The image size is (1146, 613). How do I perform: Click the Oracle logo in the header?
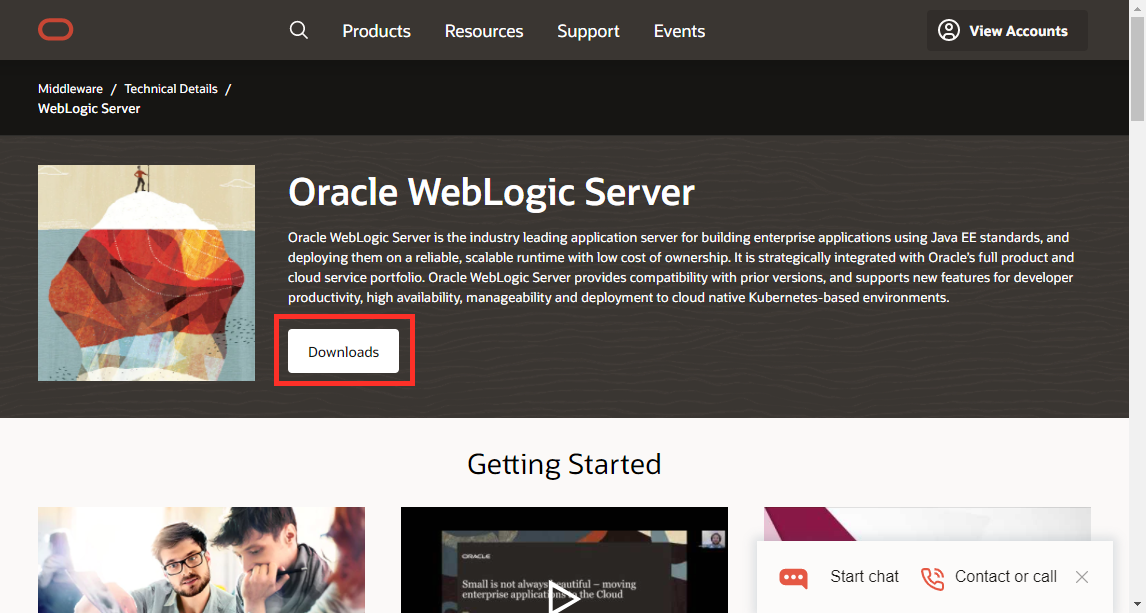coord(55,30)
